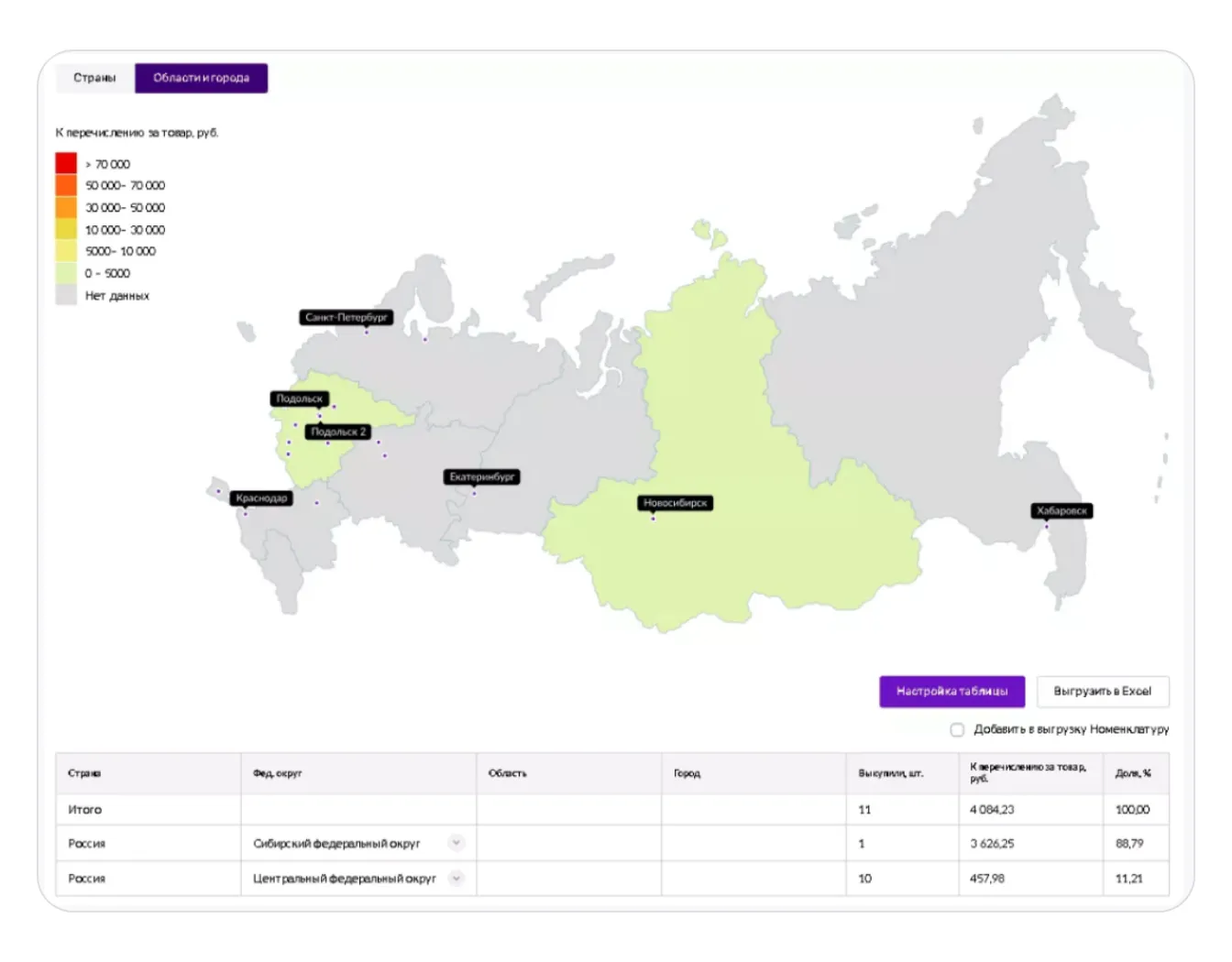
Task: Switch to the Страны tab
Action: 94,78
